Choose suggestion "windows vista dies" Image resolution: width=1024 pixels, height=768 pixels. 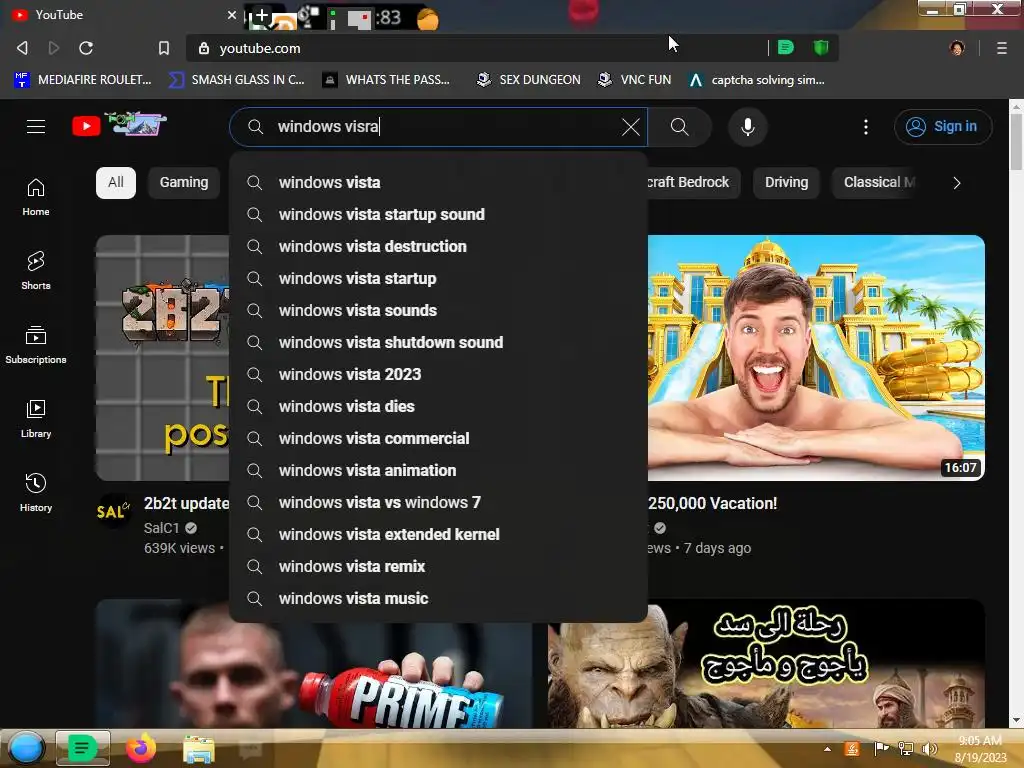coord(438,406)
